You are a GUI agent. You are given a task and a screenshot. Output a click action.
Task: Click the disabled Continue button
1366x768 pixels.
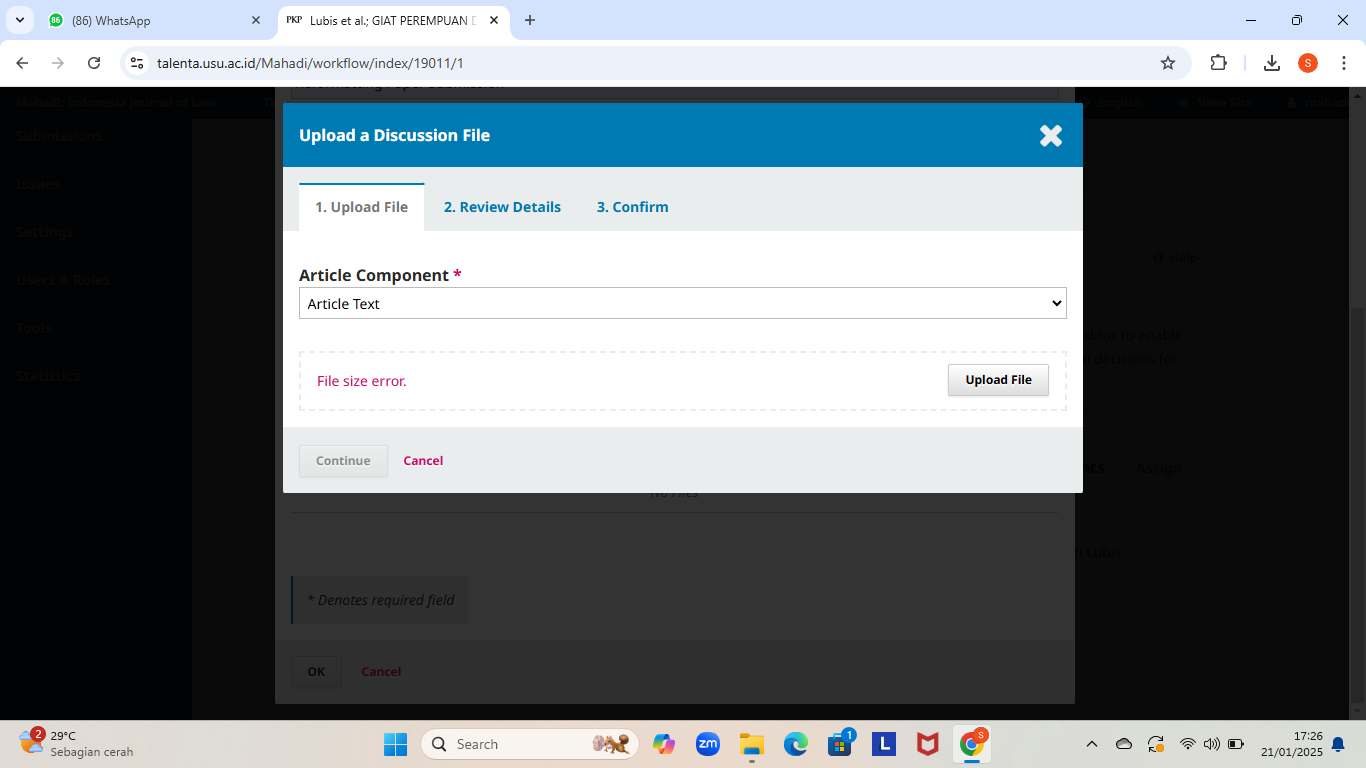point(343,461)
